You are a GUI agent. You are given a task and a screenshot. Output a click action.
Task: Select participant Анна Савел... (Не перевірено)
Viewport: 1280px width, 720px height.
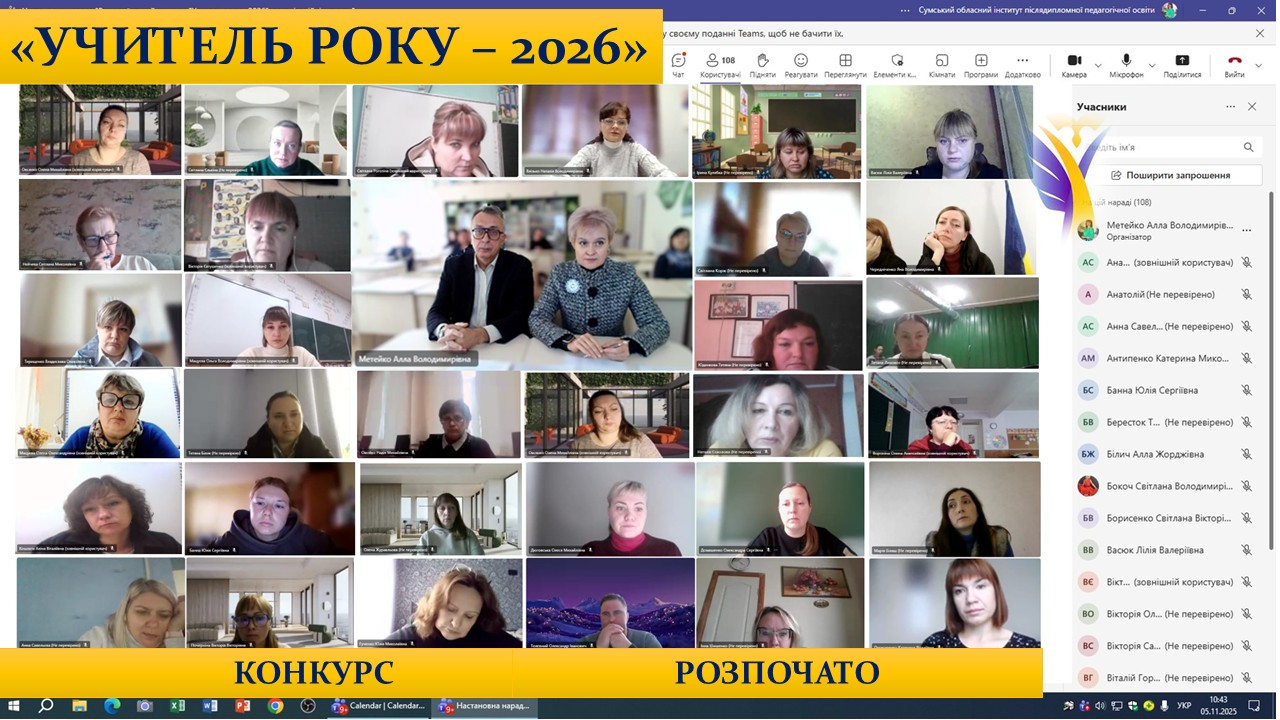1167,326
